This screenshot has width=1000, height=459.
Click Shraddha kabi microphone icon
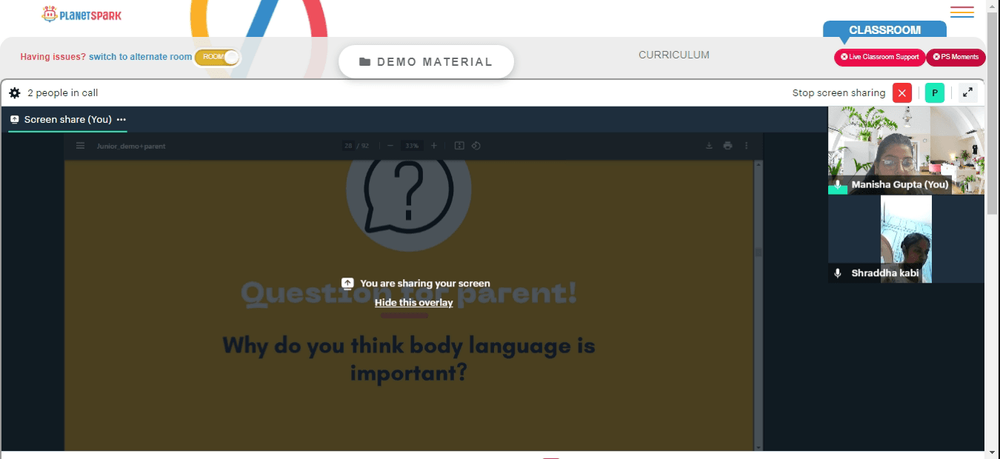(837, 273)
